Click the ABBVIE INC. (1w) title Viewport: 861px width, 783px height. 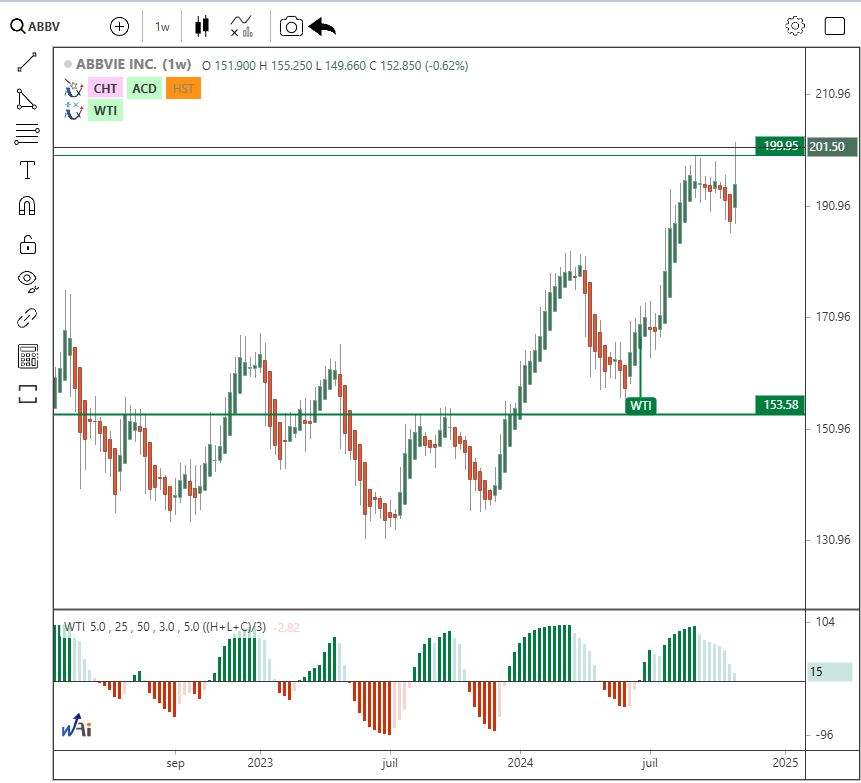pos(133,64)
